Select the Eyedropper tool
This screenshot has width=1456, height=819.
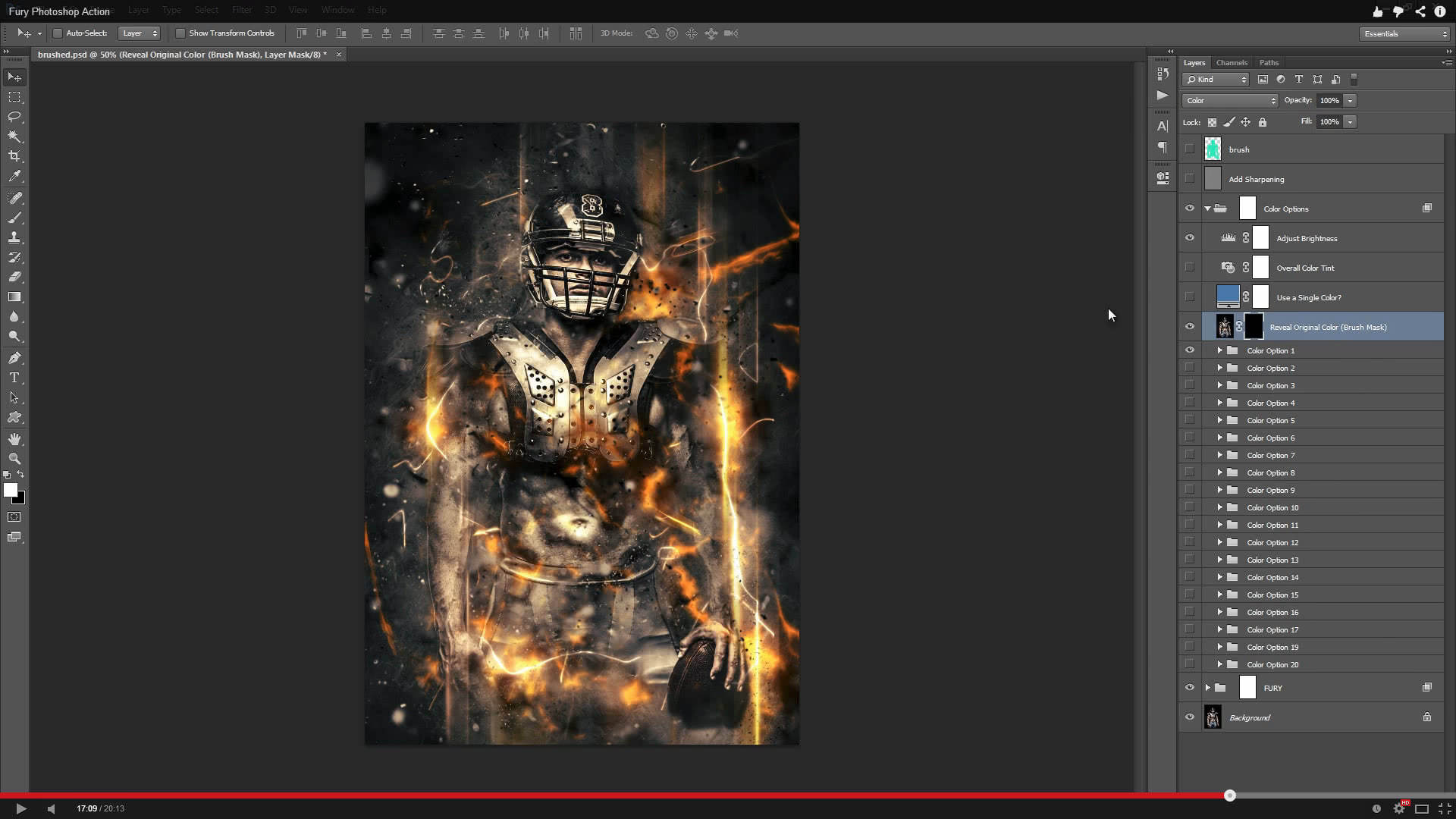pyautogui.click(x=14, y=176)
